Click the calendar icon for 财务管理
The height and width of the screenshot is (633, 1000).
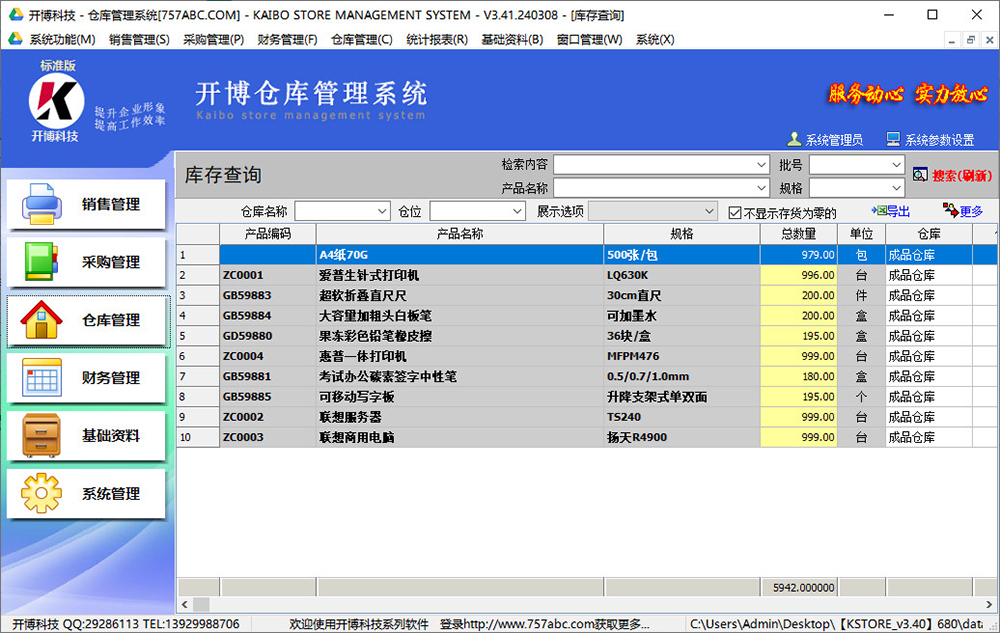tap(41, 377)
